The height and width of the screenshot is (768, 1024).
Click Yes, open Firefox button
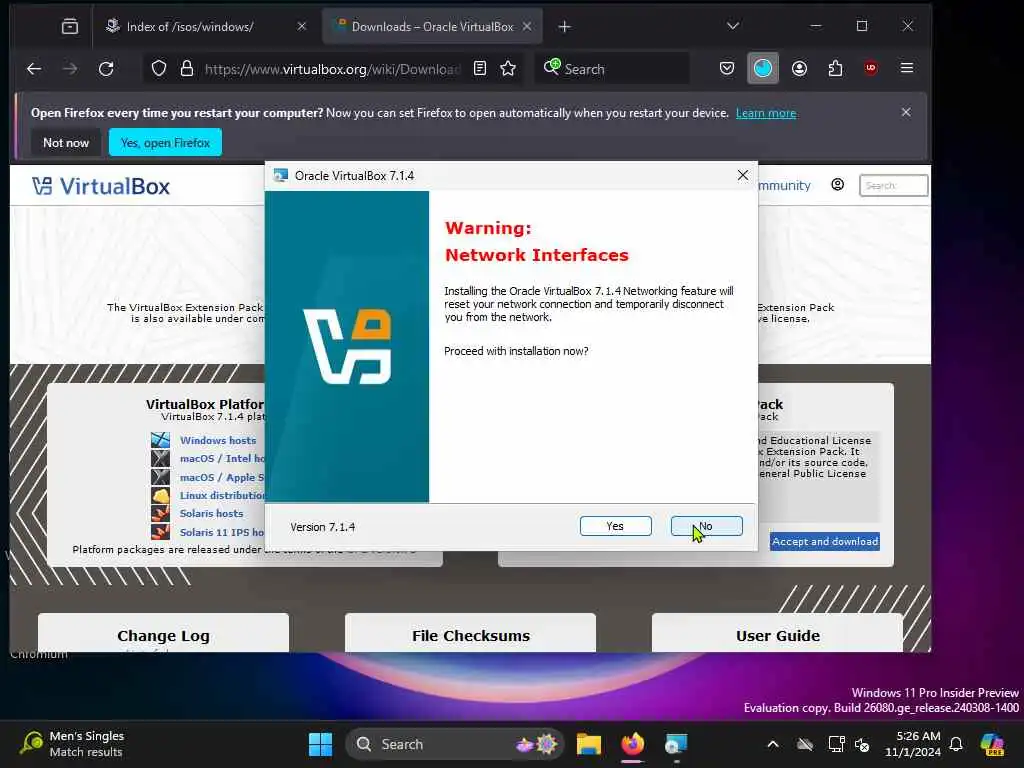pos(165,142)
